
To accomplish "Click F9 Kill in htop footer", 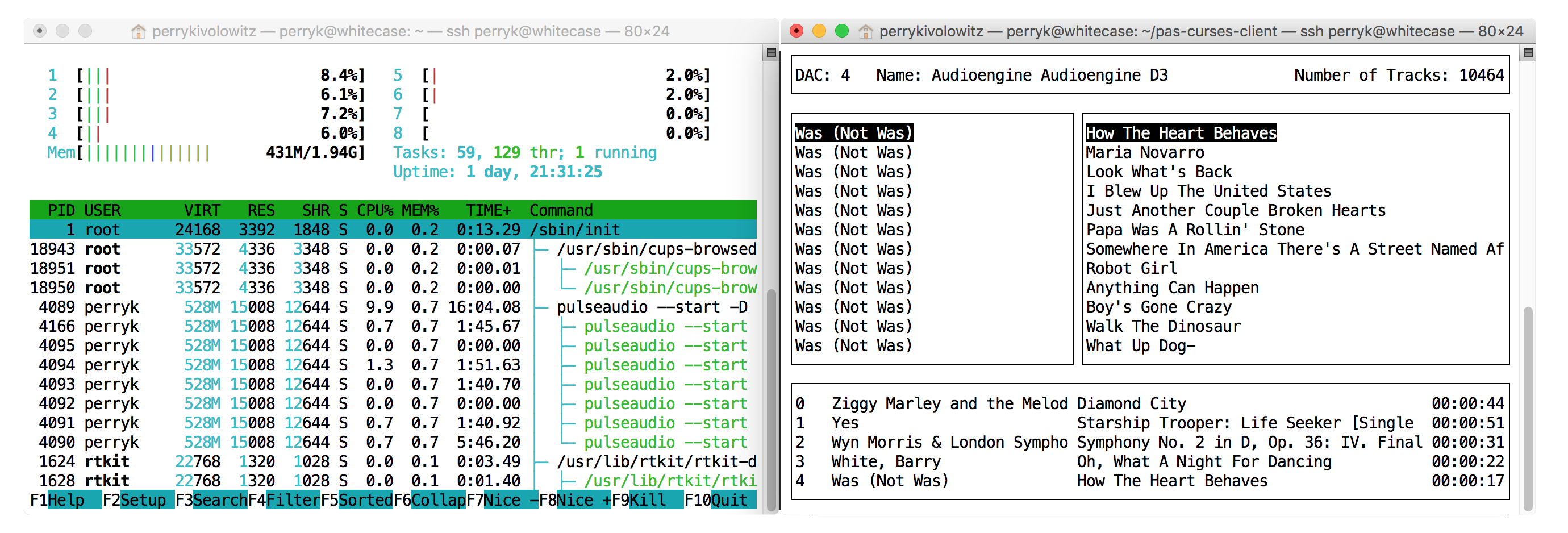I will (x=648, y=500).
